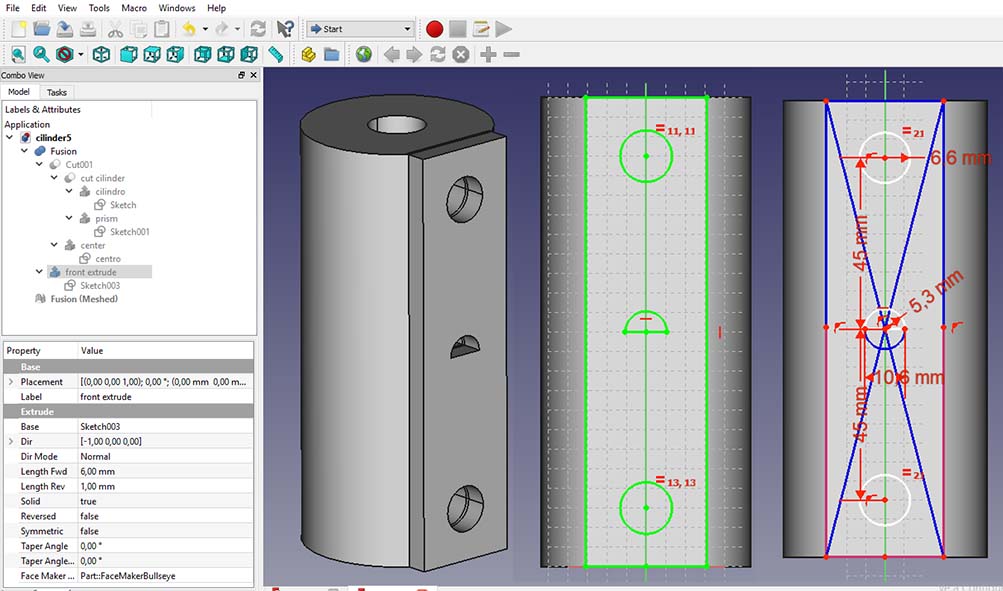Select the Isometric view cube icon
This screenshot has height=591, width=1003.
[102, 54]
